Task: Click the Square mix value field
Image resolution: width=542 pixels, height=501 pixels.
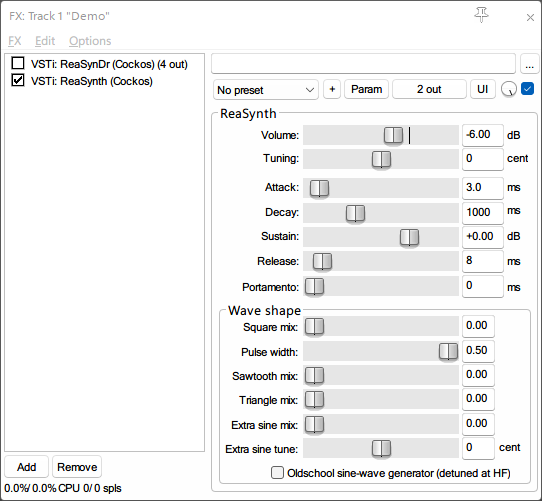Action: (478, 326)
